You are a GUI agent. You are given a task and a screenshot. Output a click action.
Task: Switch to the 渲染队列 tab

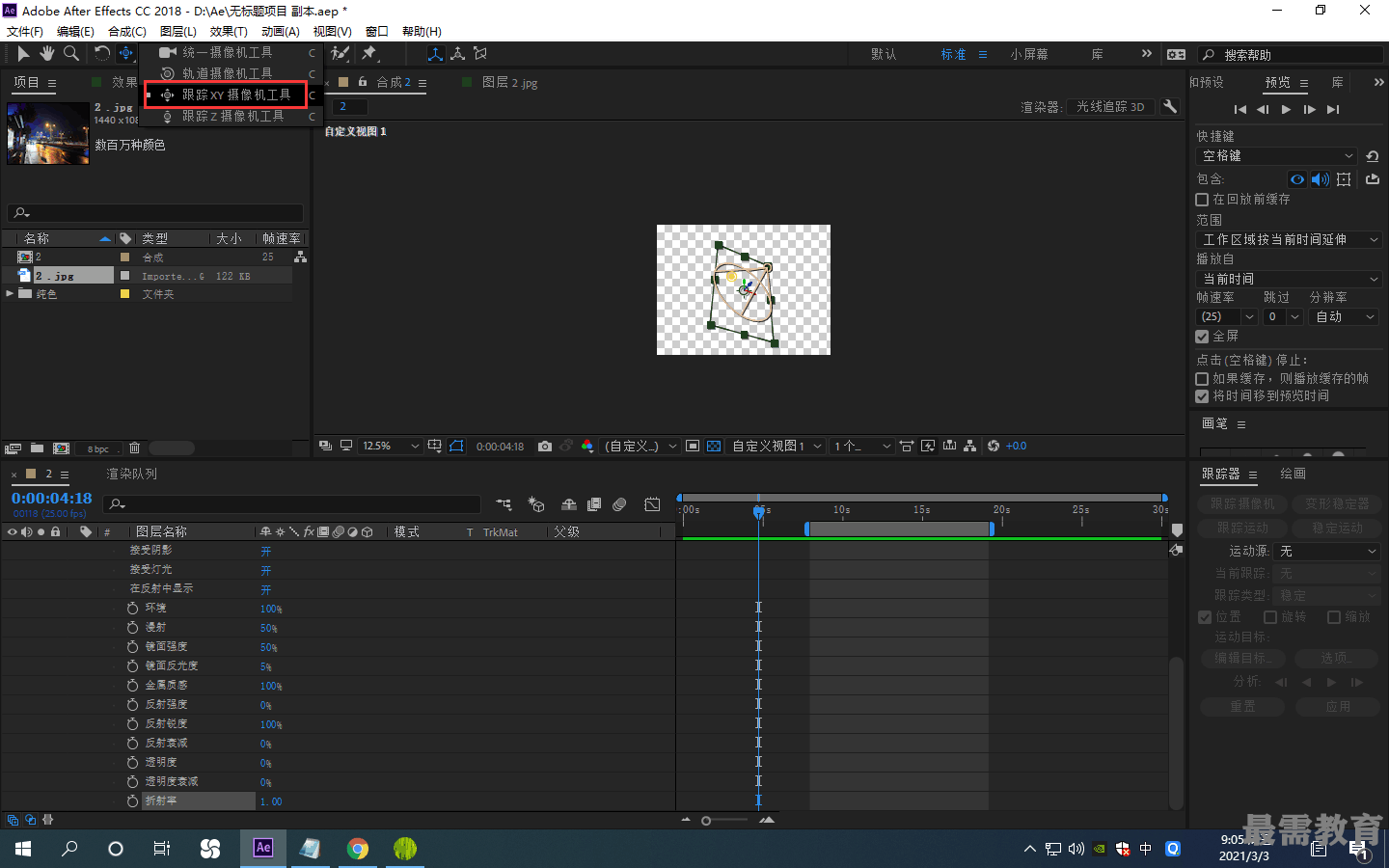coord(131,474)
